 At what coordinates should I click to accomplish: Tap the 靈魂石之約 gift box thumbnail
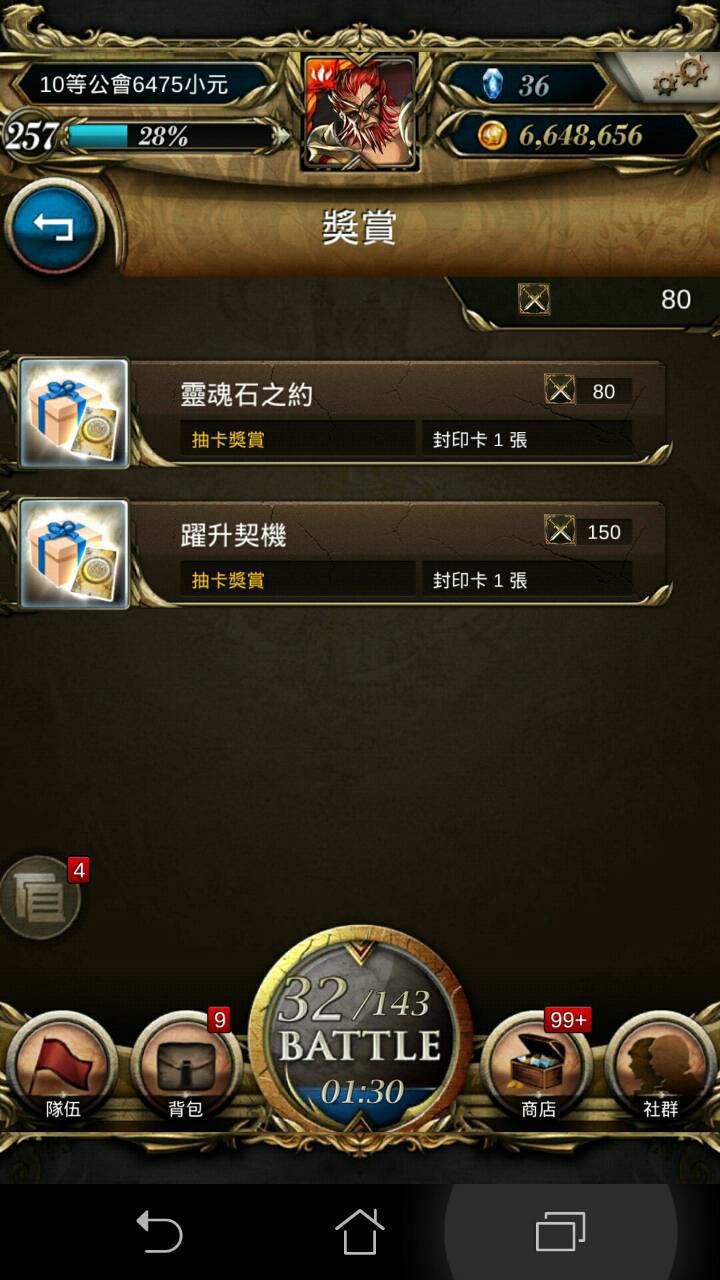click(x=75, y=412)
